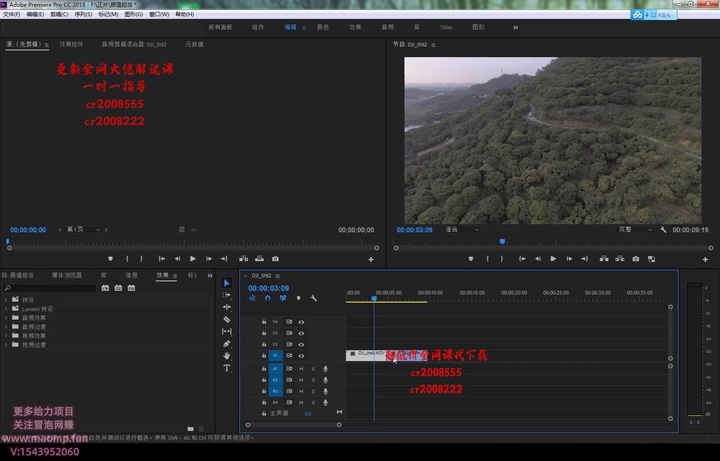Click the Source monitor Export Frame camera icon
This screenshot has width=720, height=461.
point(275,259)
